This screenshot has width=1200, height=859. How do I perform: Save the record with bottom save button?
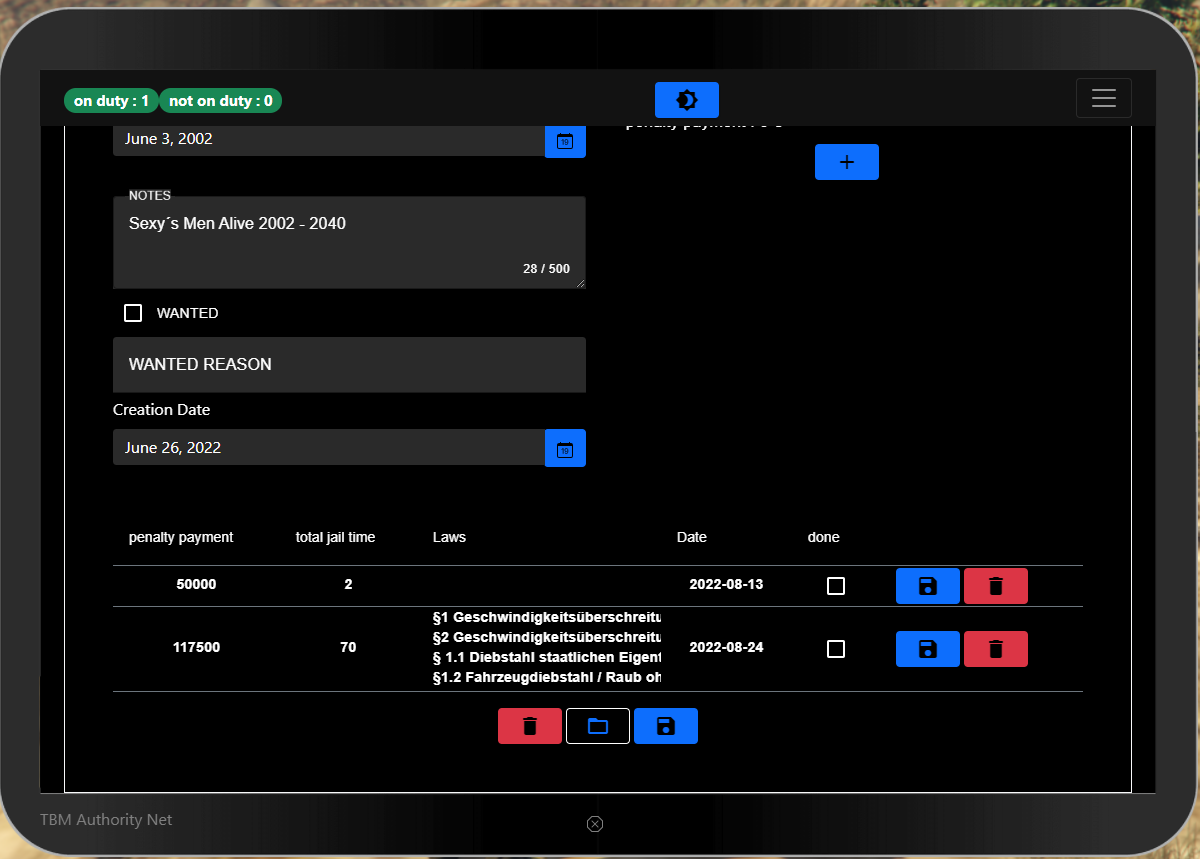tap(666, 726)
